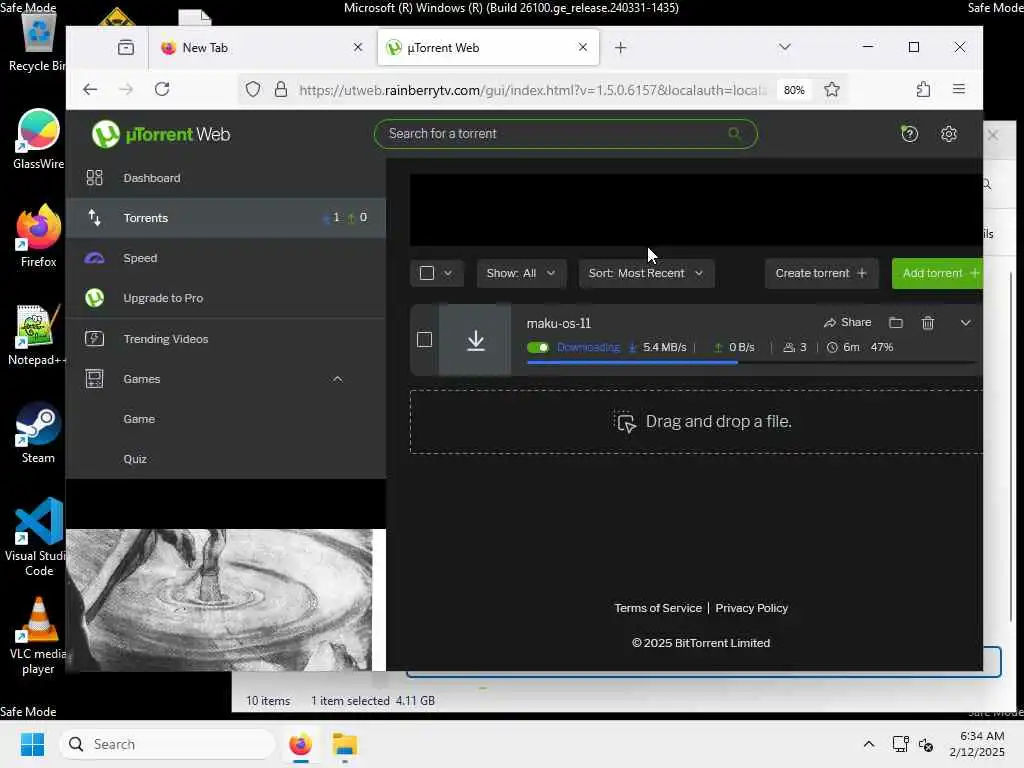Open Privacy Policy link
The width and height of the screenshot is (1024, 768).
(x=752, y=608)
